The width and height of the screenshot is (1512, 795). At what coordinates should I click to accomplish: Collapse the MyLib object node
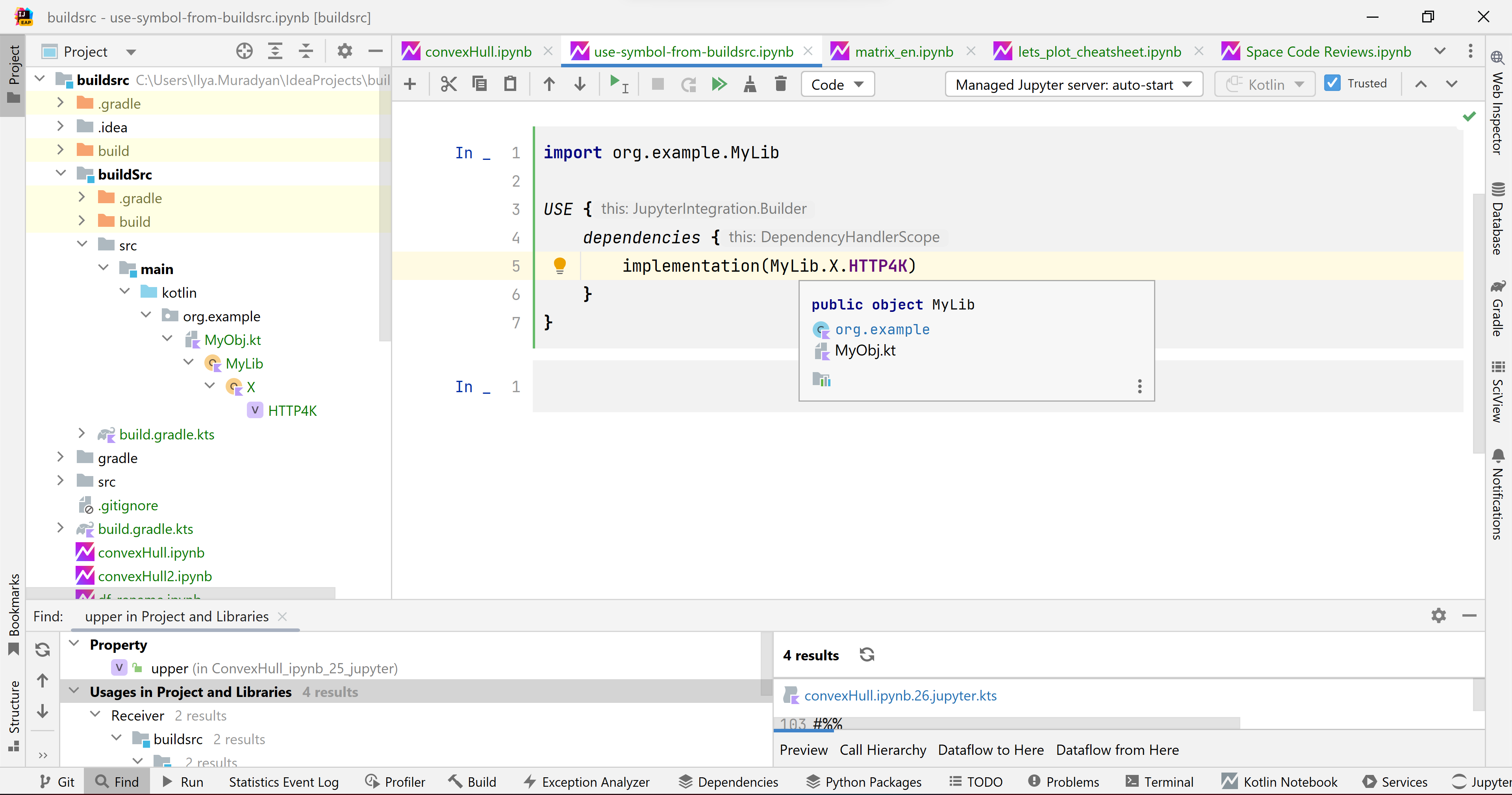point(189,362)
